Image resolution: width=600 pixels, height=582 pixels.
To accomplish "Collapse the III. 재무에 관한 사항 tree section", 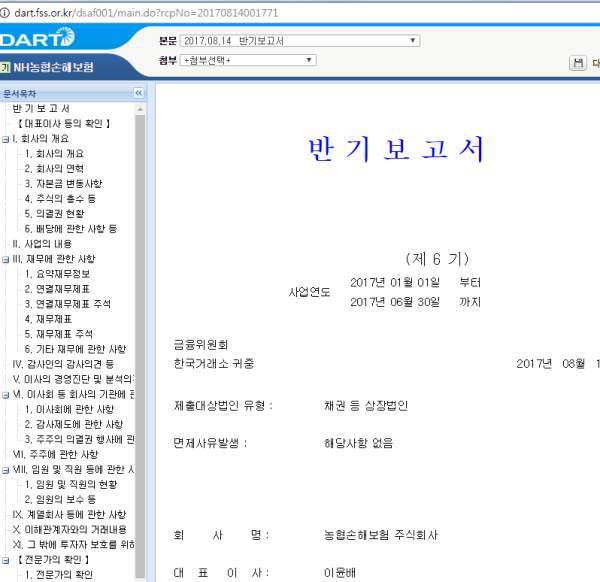I will [5, 260].
